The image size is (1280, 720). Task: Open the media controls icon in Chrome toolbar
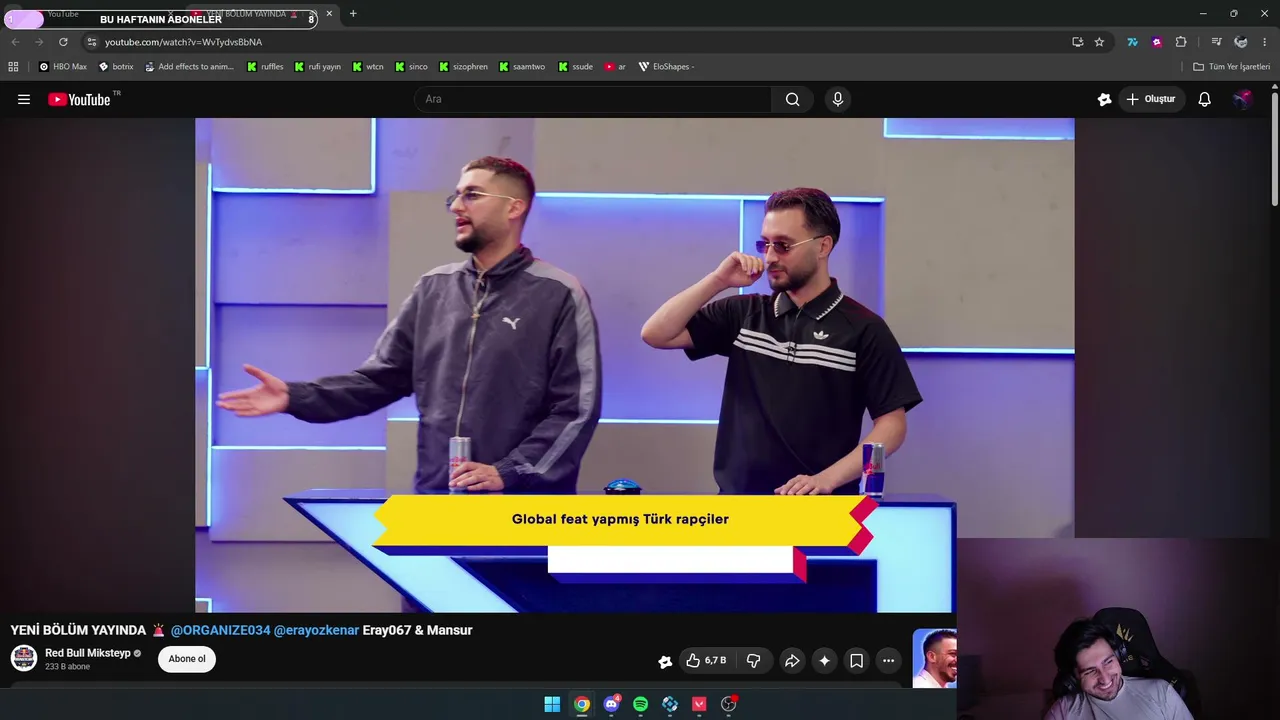[x=1216, y=42]
